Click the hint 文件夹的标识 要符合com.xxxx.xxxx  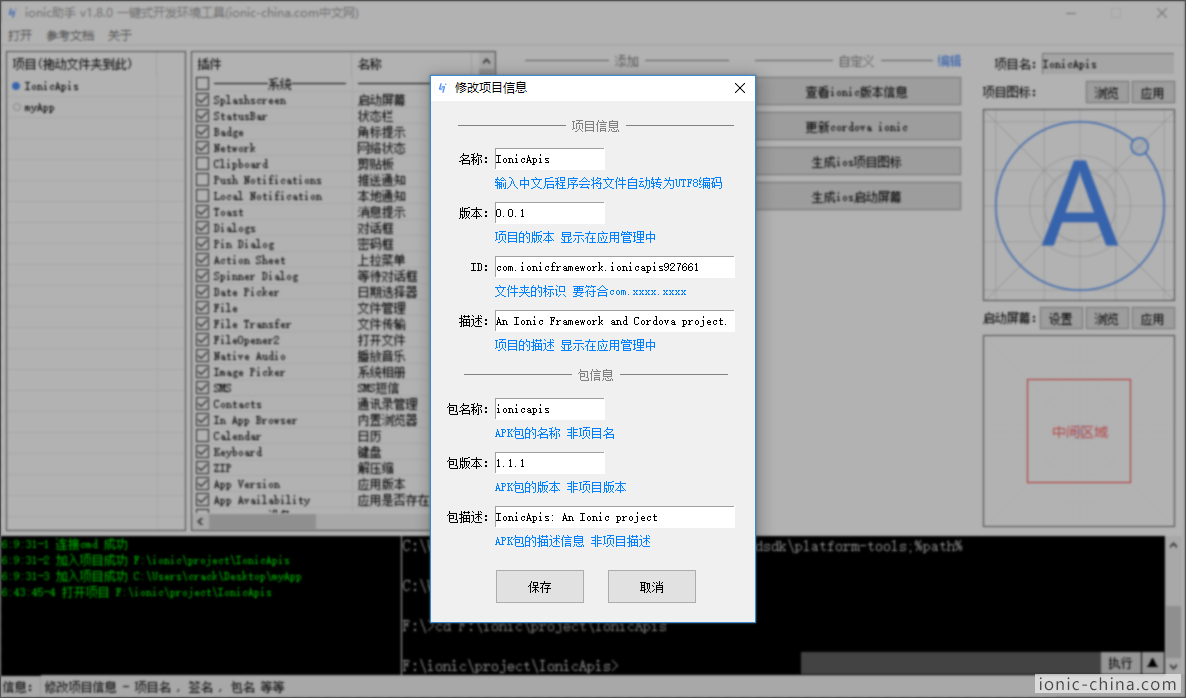[x=591, y=291]
